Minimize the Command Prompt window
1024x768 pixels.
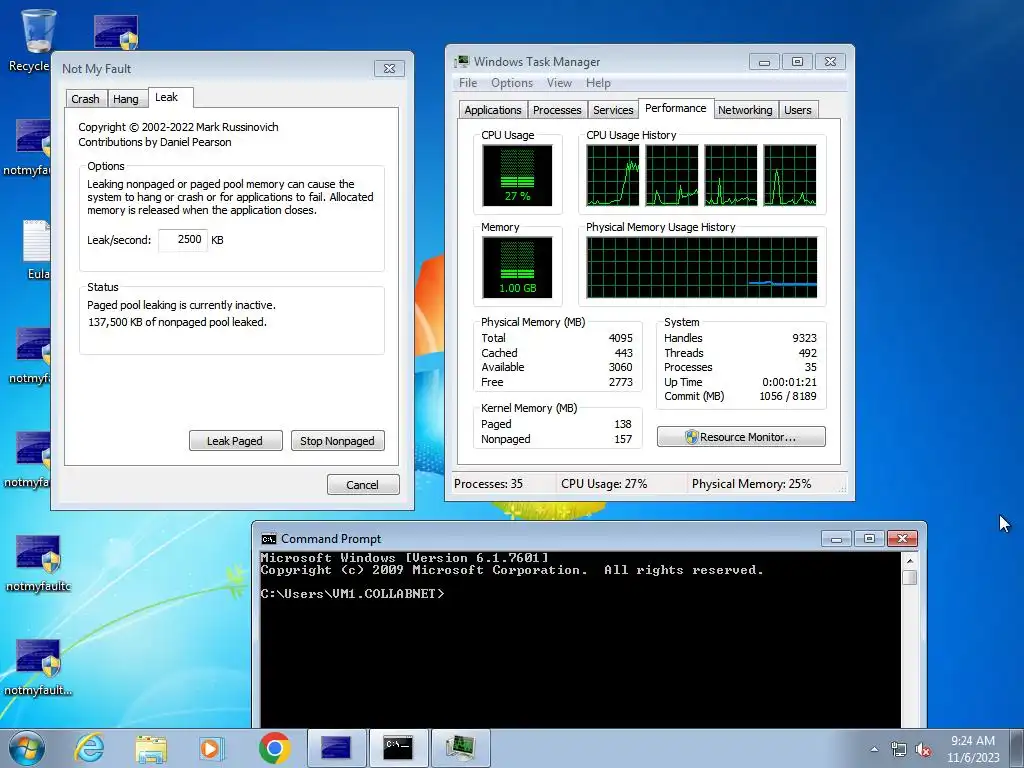coord(837,539)
